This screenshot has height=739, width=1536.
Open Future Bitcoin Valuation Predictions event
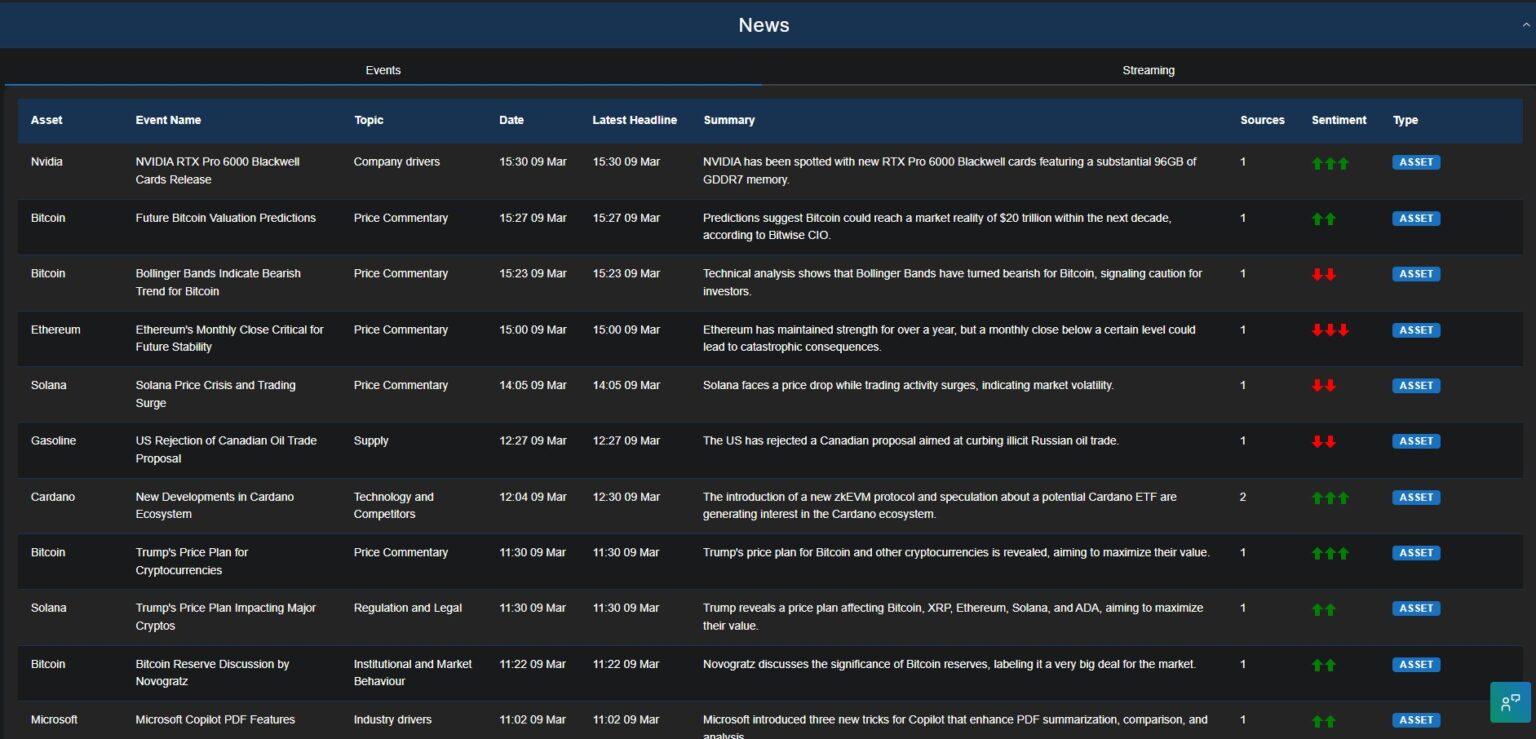pyautogui.click(x=226, y=218)
